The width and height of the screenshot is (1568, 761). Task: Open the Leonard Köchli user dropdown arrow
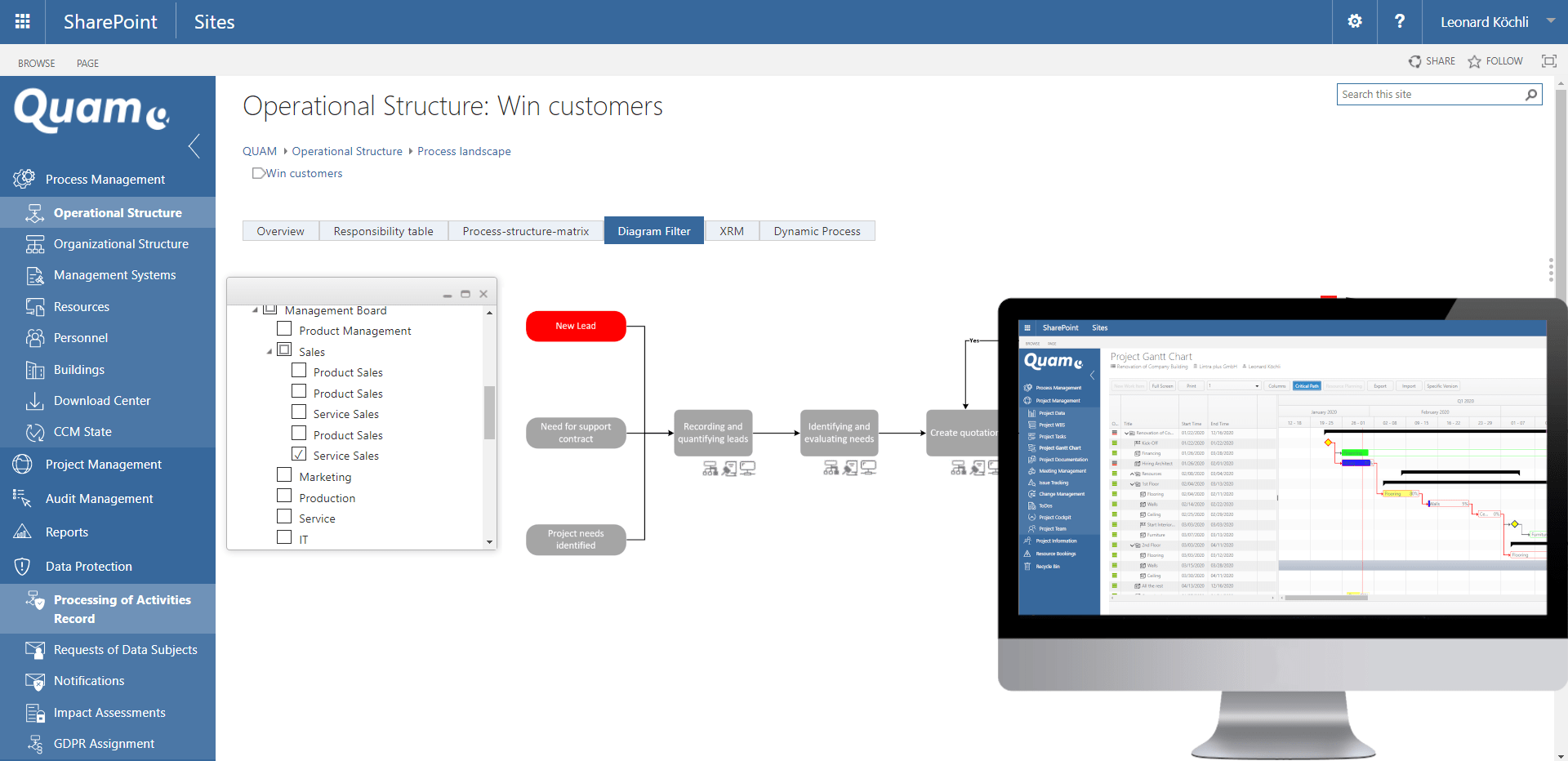click(1550, 21)
